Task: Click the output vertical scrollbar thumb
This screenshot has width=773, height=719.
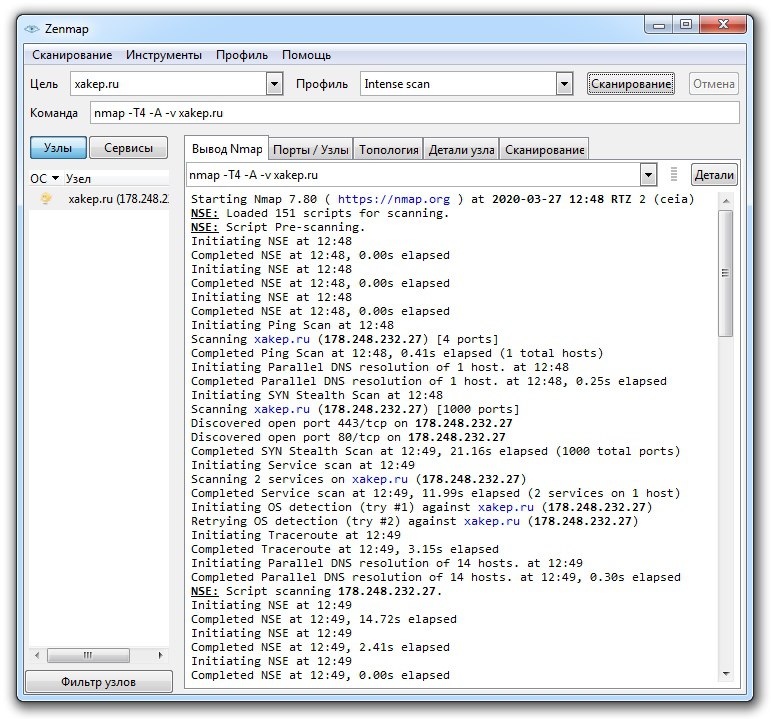Action: click(x=725, y=273)
